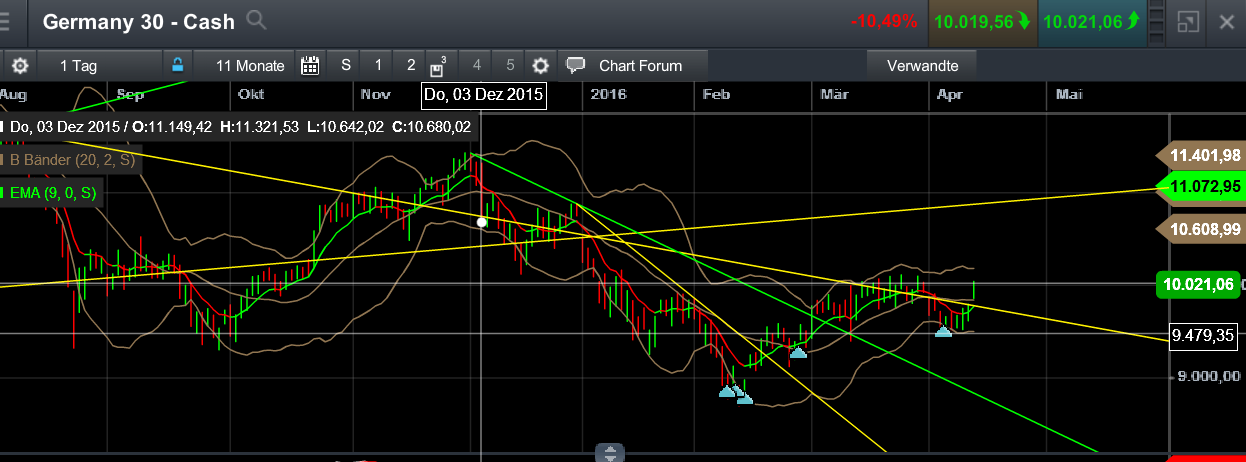Click the Mär month label on time axis
Viewport: 1246px width, 462px height.
pyautogui.click(x=834, y=95)
